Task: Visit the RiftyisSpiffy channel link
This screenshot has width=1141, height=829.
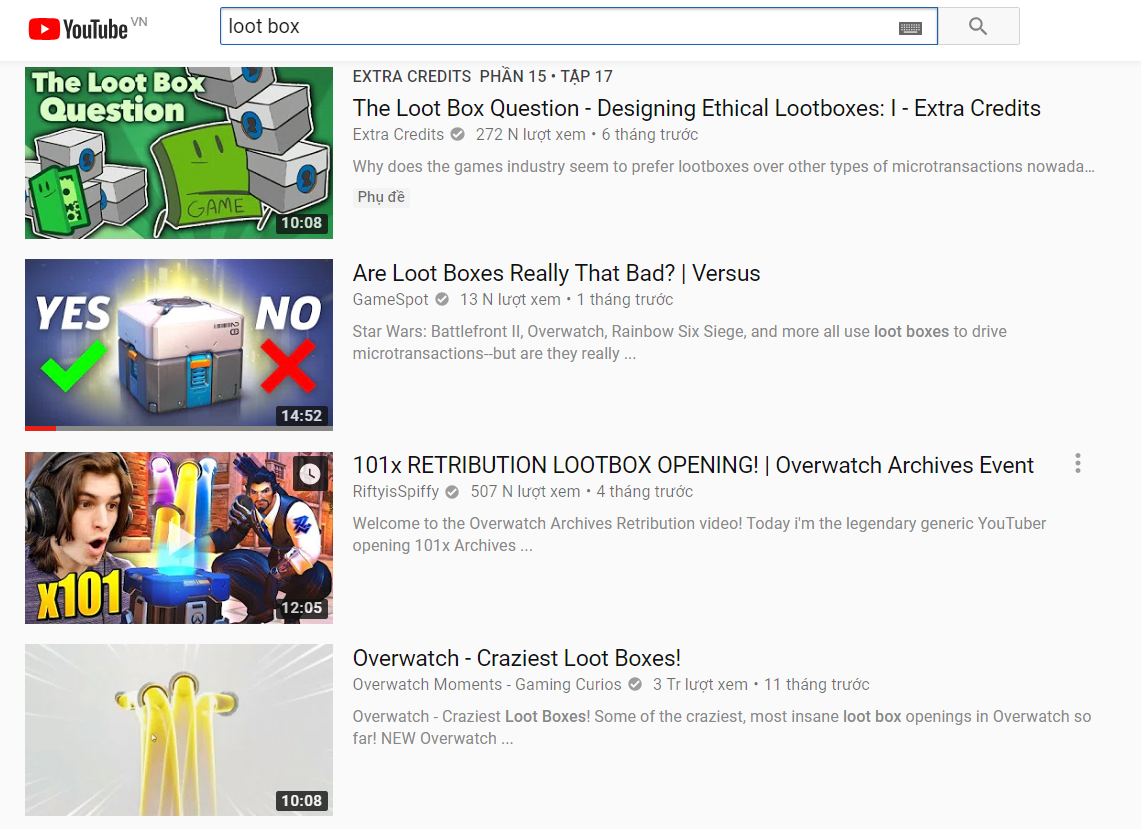Action: click(x=396, y=491)
